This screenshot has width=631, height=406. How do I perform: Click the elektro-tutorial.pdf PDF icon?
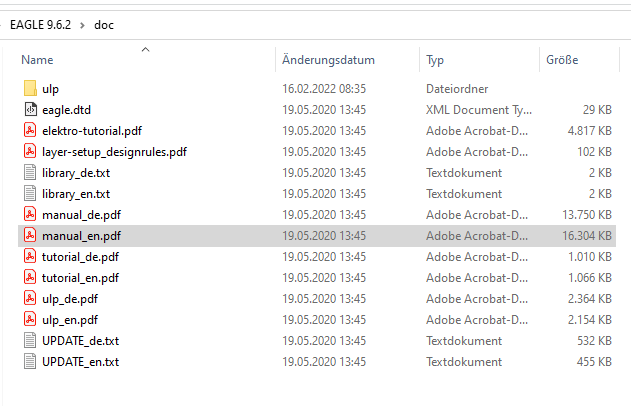[29, 131]
